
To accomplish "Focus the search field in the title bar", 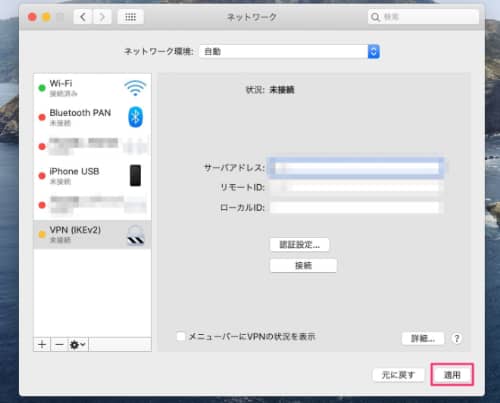I will click(x=423, y=17).
